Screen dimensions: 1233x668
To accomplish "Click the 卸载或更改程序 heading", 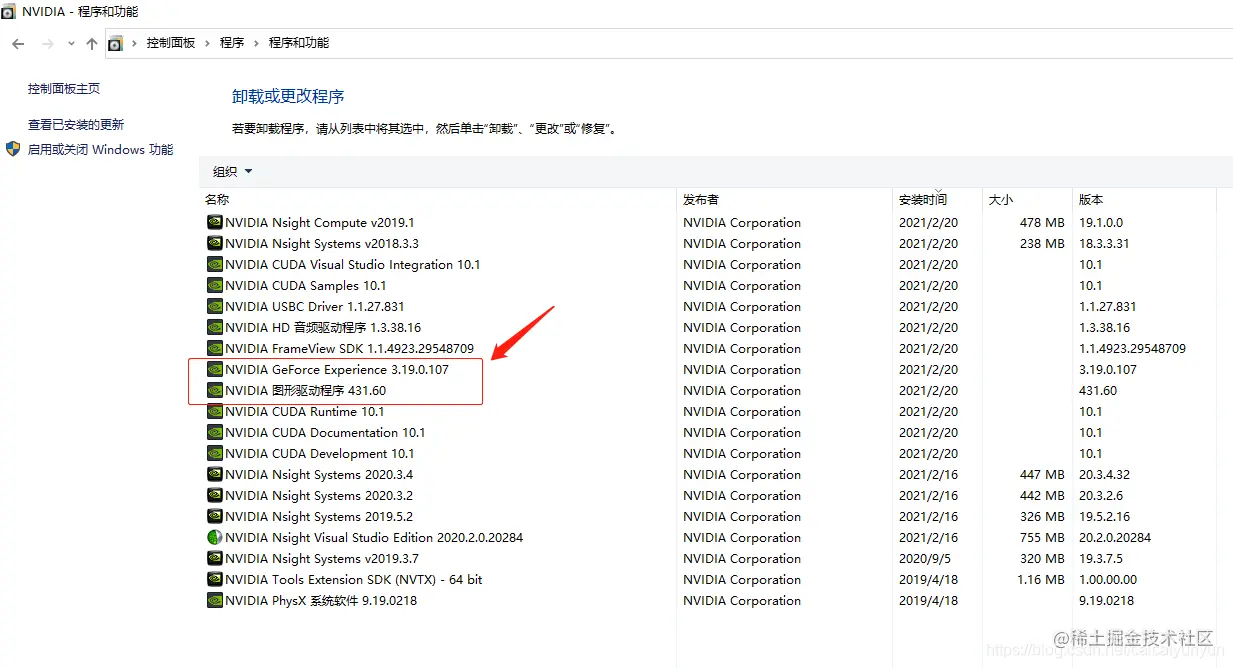I will click(288, 97).
